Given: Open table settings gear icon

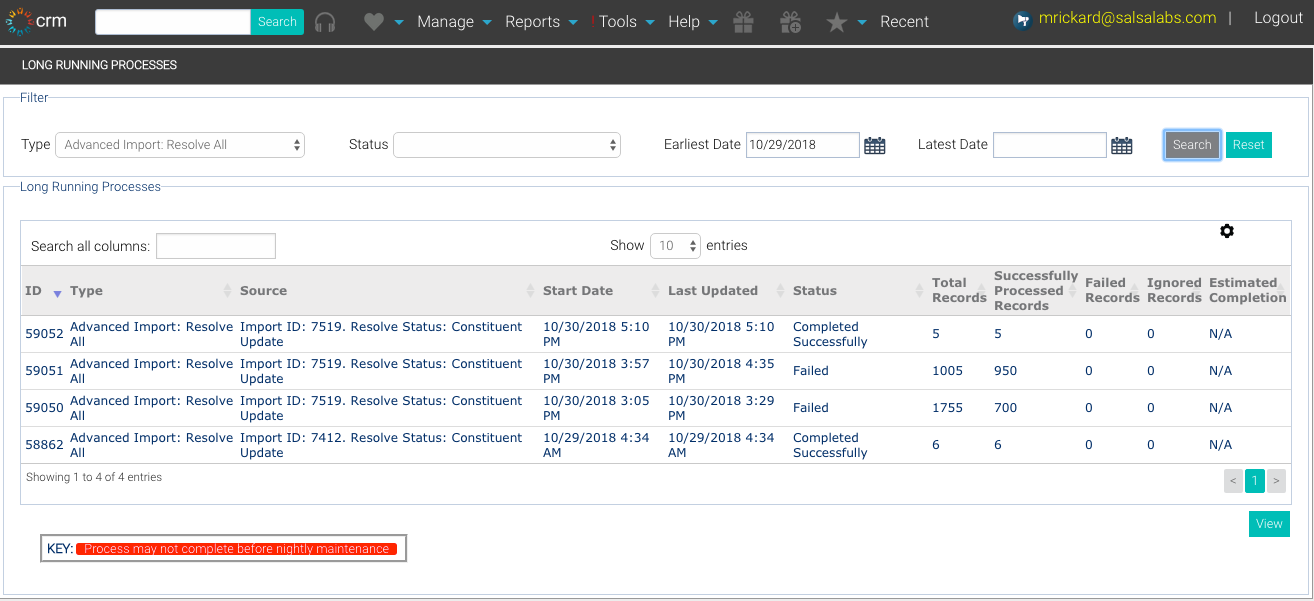Looking at the screenshot, I should pyautogui.click(x=1227, y=231).
